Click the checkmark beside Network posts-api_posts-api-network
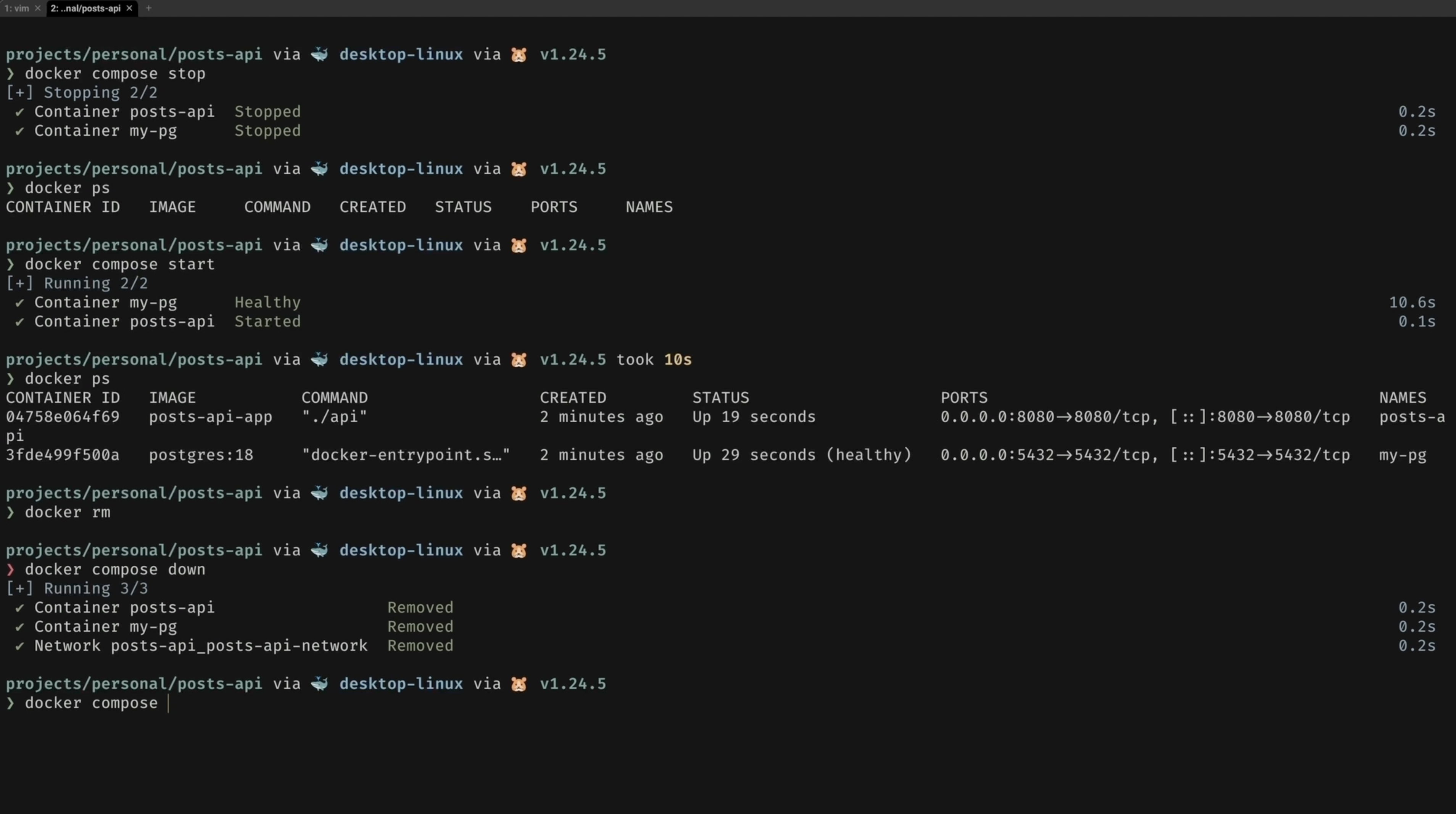Viewport: 1456px width, 814px height. pos(20,646)
